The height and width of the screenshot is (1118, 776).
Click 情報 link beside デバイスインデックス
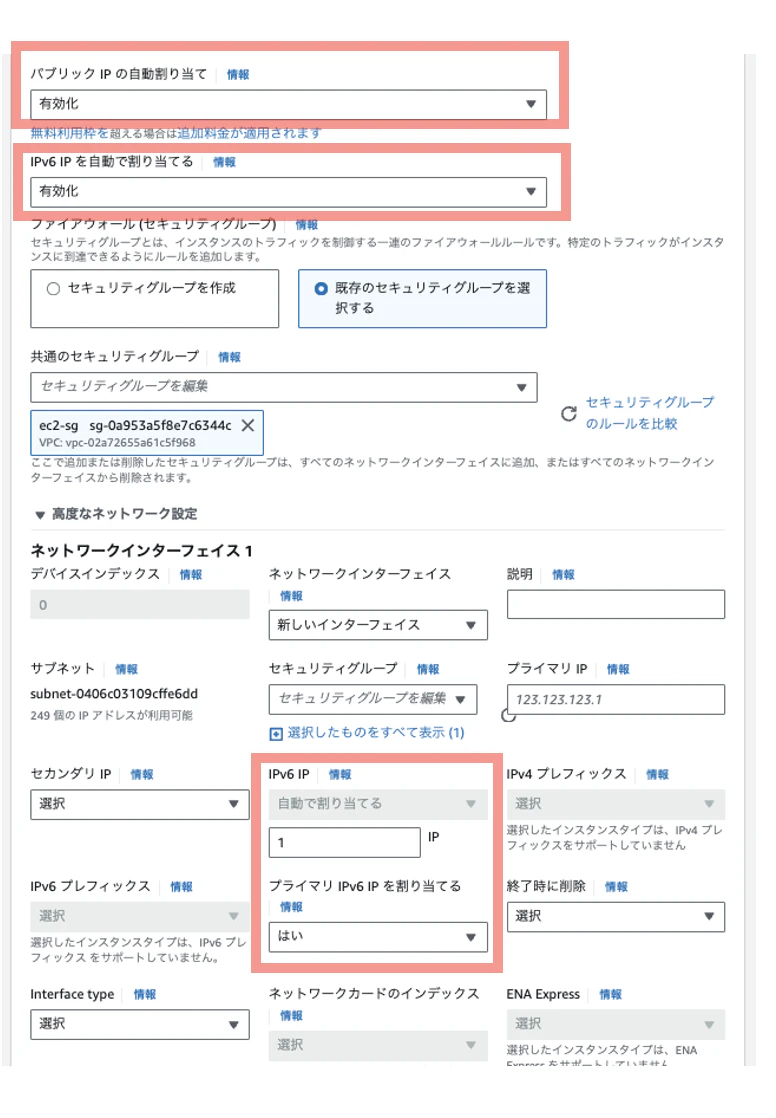[191, 575]
